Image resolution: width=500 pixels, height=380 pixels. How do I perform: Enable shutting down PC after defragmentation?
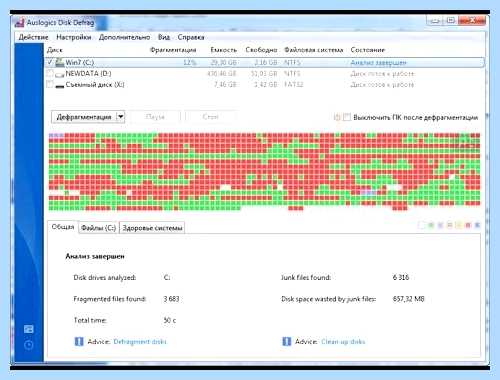[x=347, y=117]
